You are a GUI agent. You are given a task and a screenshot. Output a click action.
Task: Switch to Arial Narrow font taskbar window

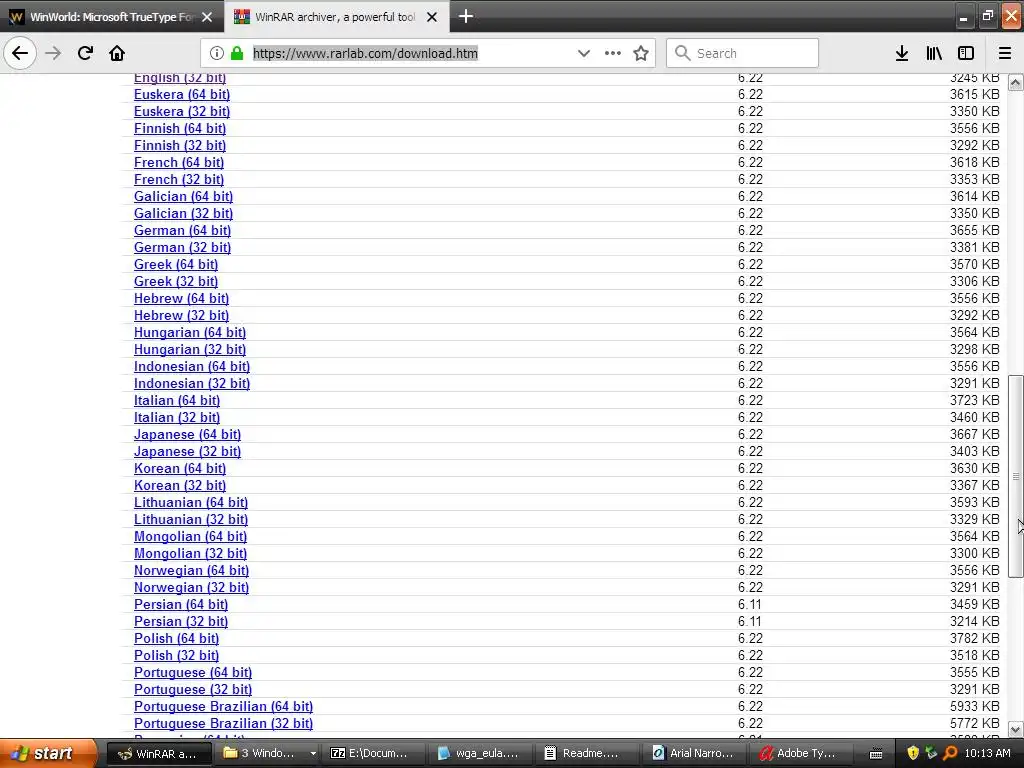click(695, 753)
